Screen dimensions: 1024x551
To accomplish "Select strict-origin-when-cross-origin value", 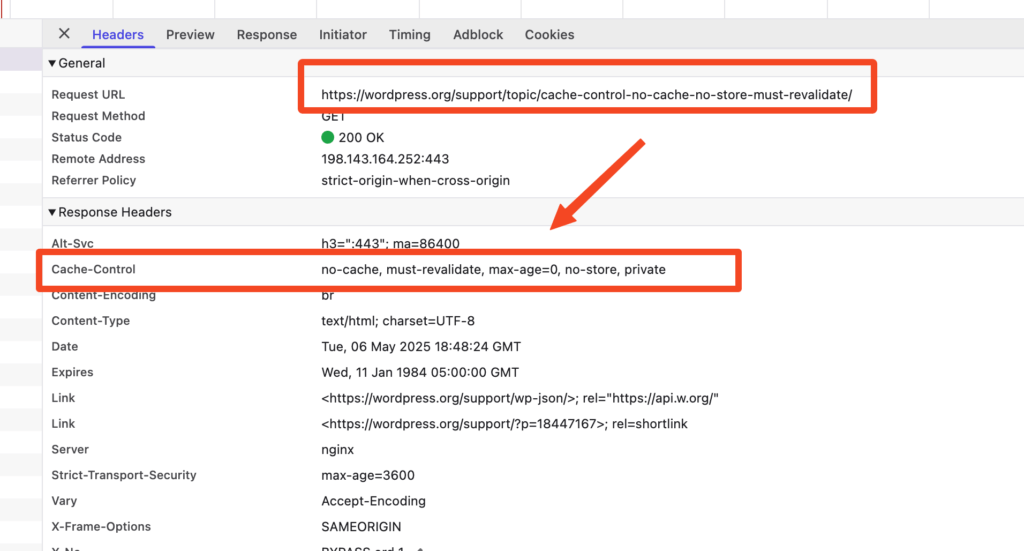I will click(x=415, y=181).
